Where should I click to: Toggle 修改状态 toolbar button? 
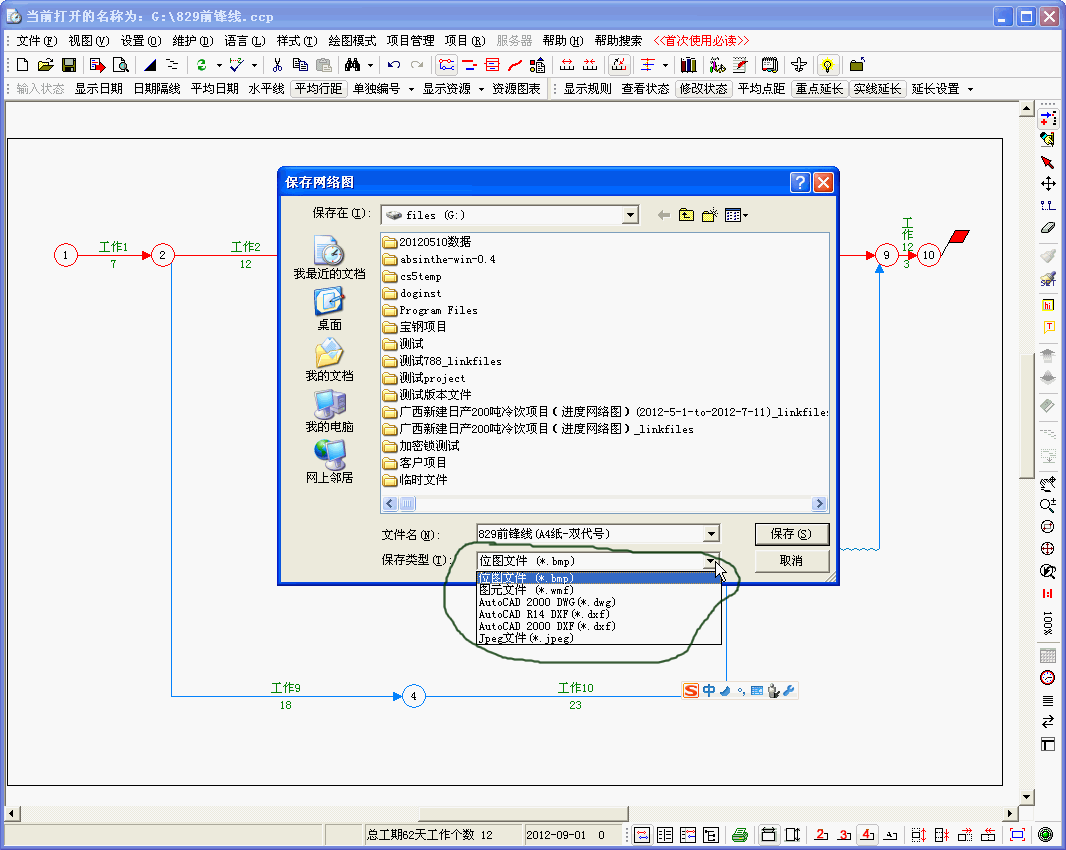(x=704, y=89)
